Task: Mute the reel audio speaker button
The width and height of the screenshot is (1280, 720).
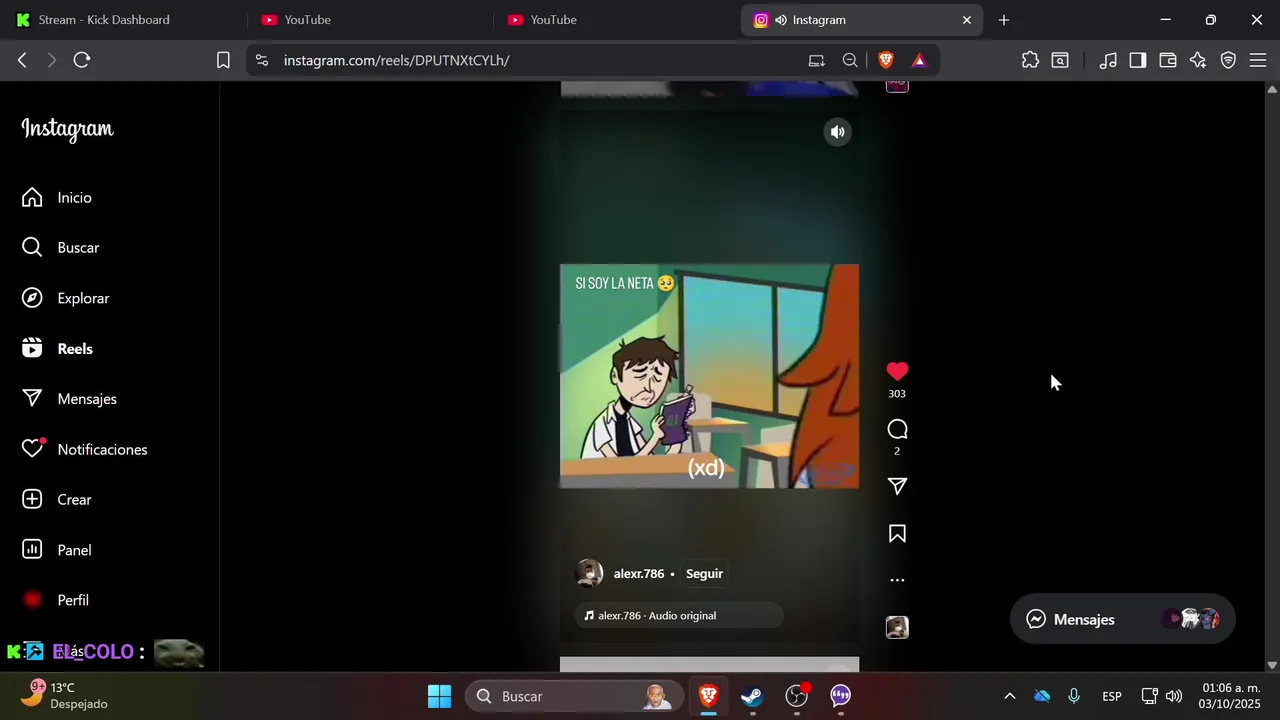Action: [837, 132]
